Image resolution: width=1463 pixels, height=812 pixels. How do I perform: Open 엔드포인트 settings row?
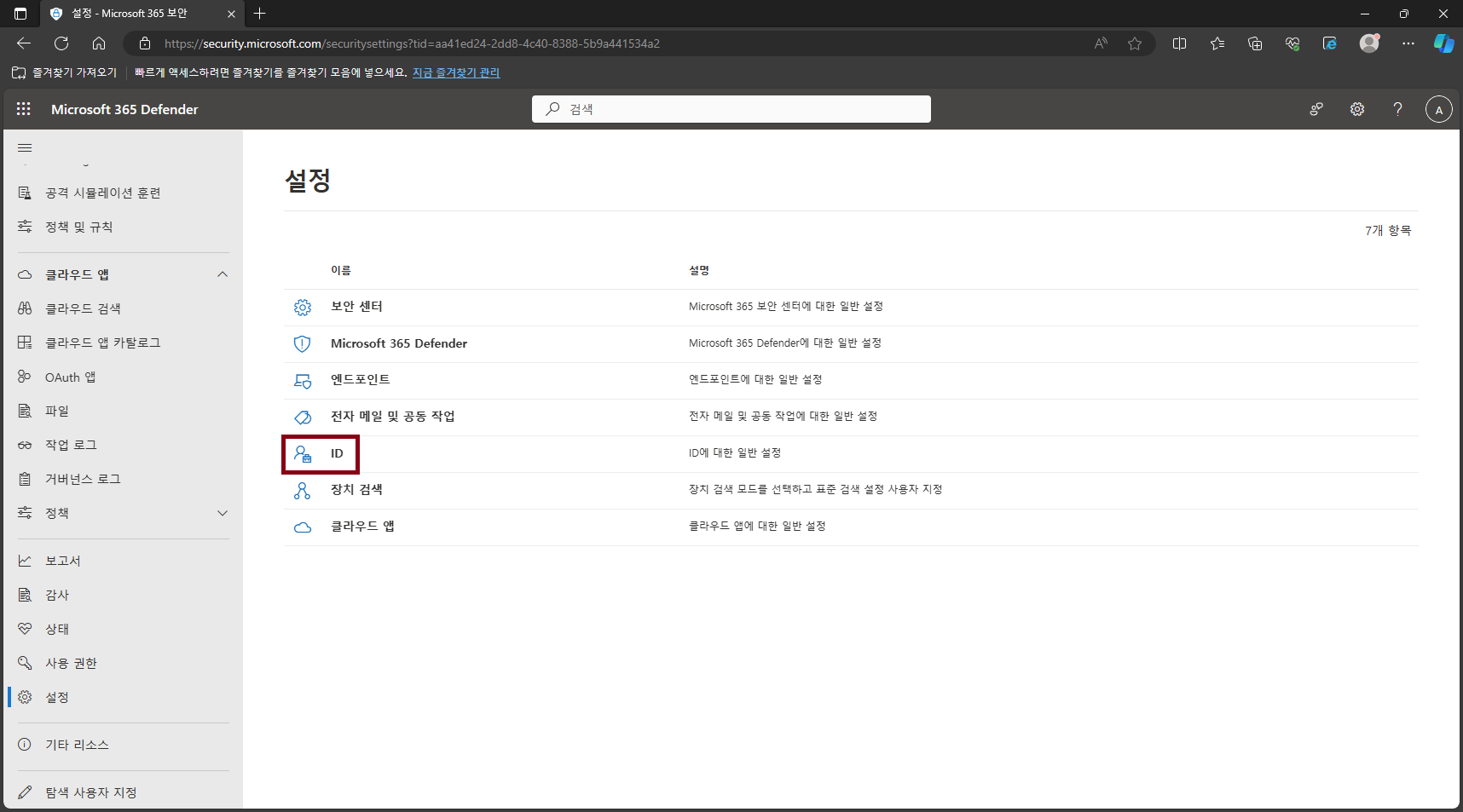(x=851, y=380)
